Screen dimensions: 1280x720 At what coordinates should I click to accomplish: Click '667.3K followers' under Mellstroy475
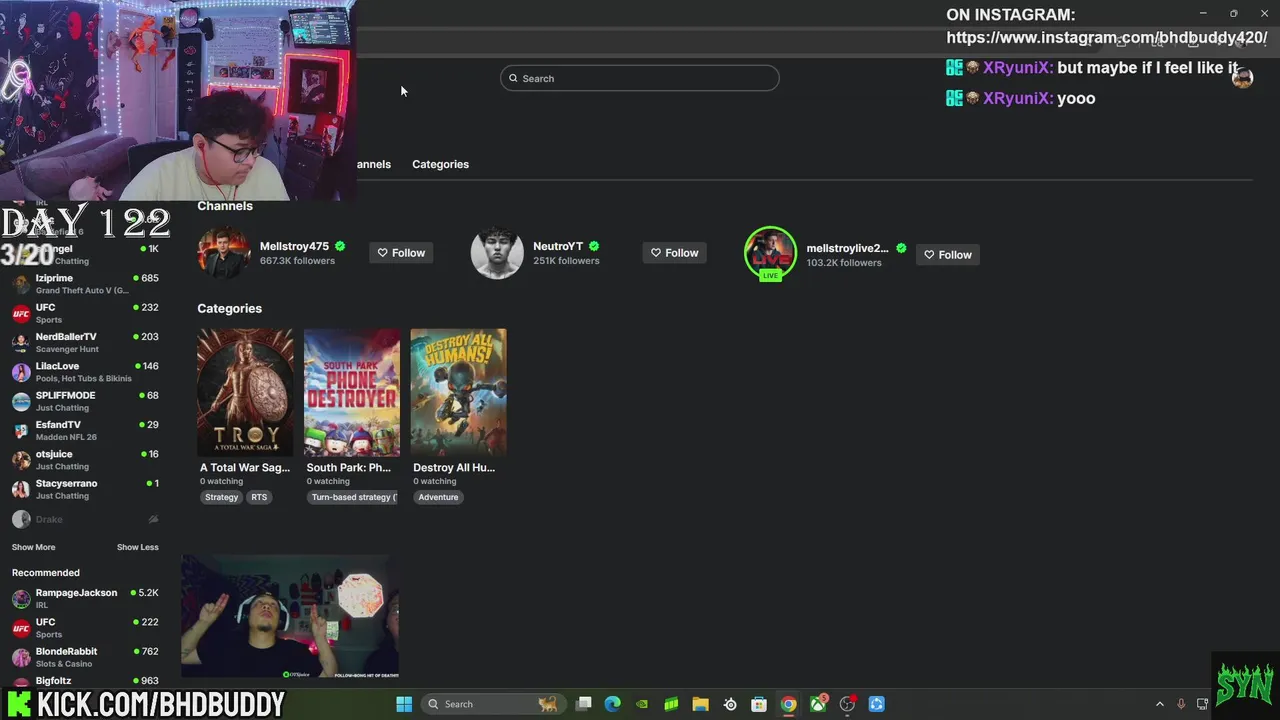[x=297, y=261]
